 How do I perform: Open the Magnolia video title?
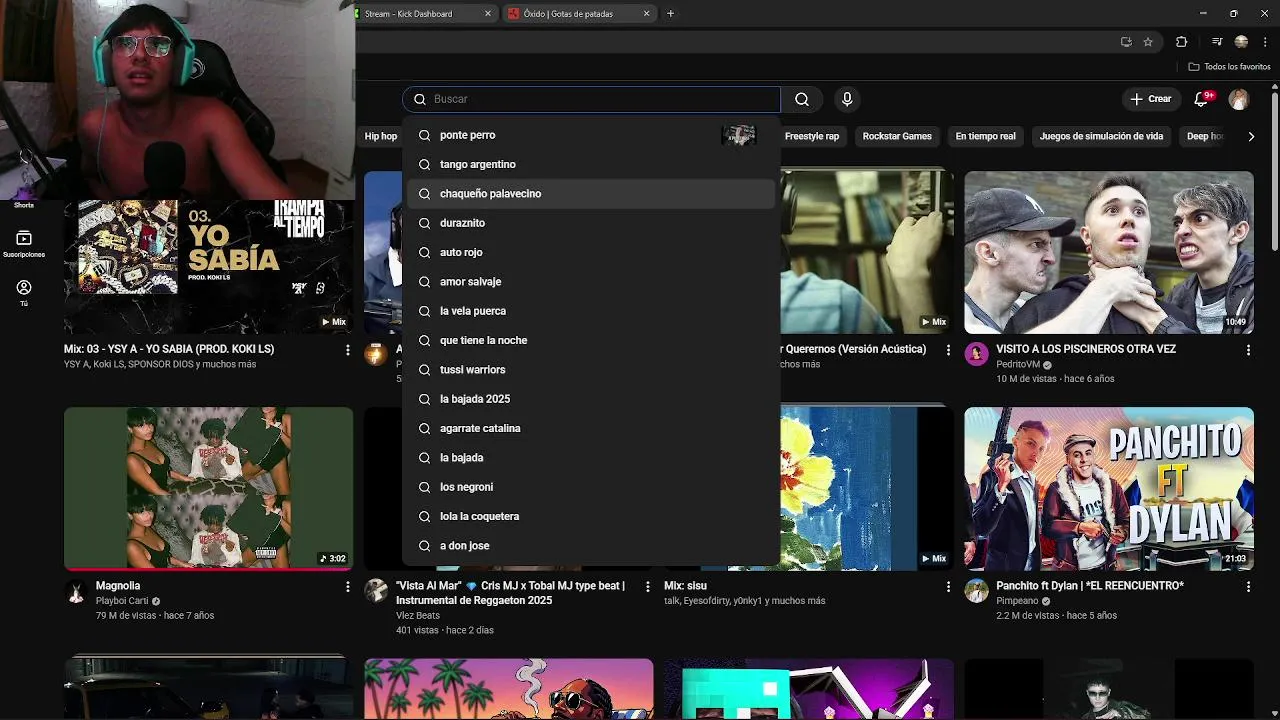(118, 586)
